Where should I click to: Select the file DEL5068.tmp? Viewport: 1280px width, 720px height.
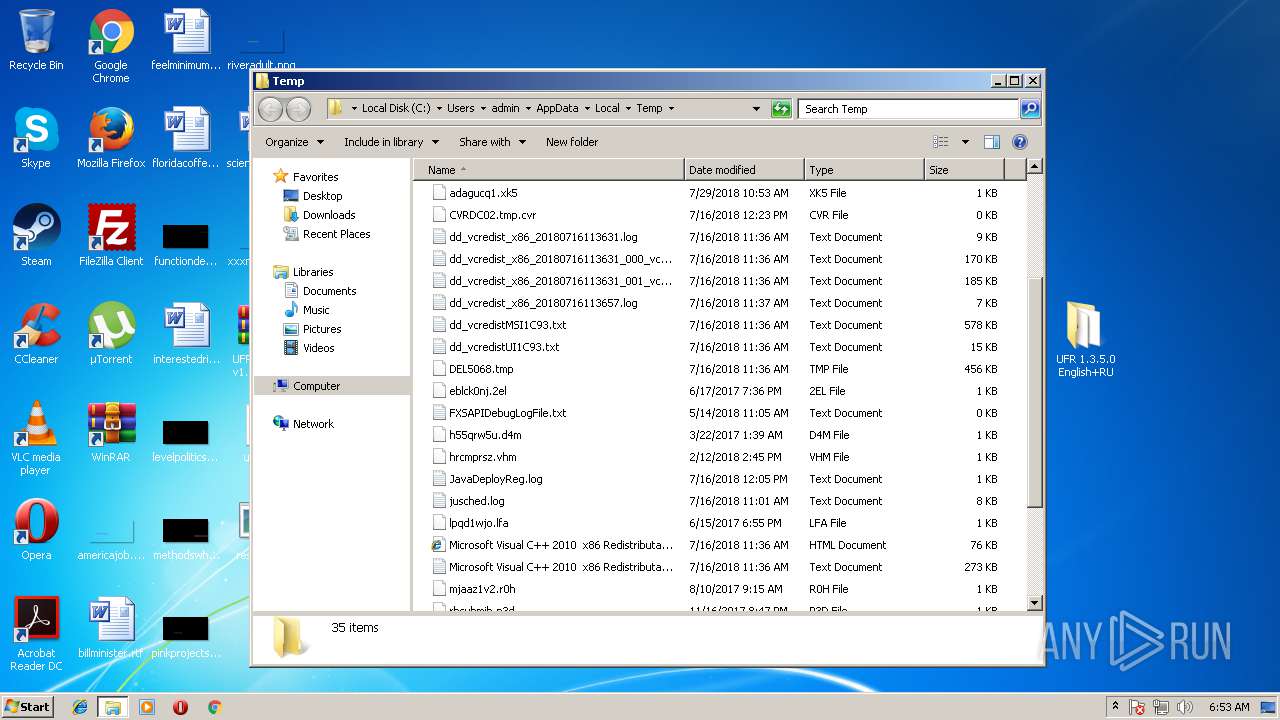[481, 369]
